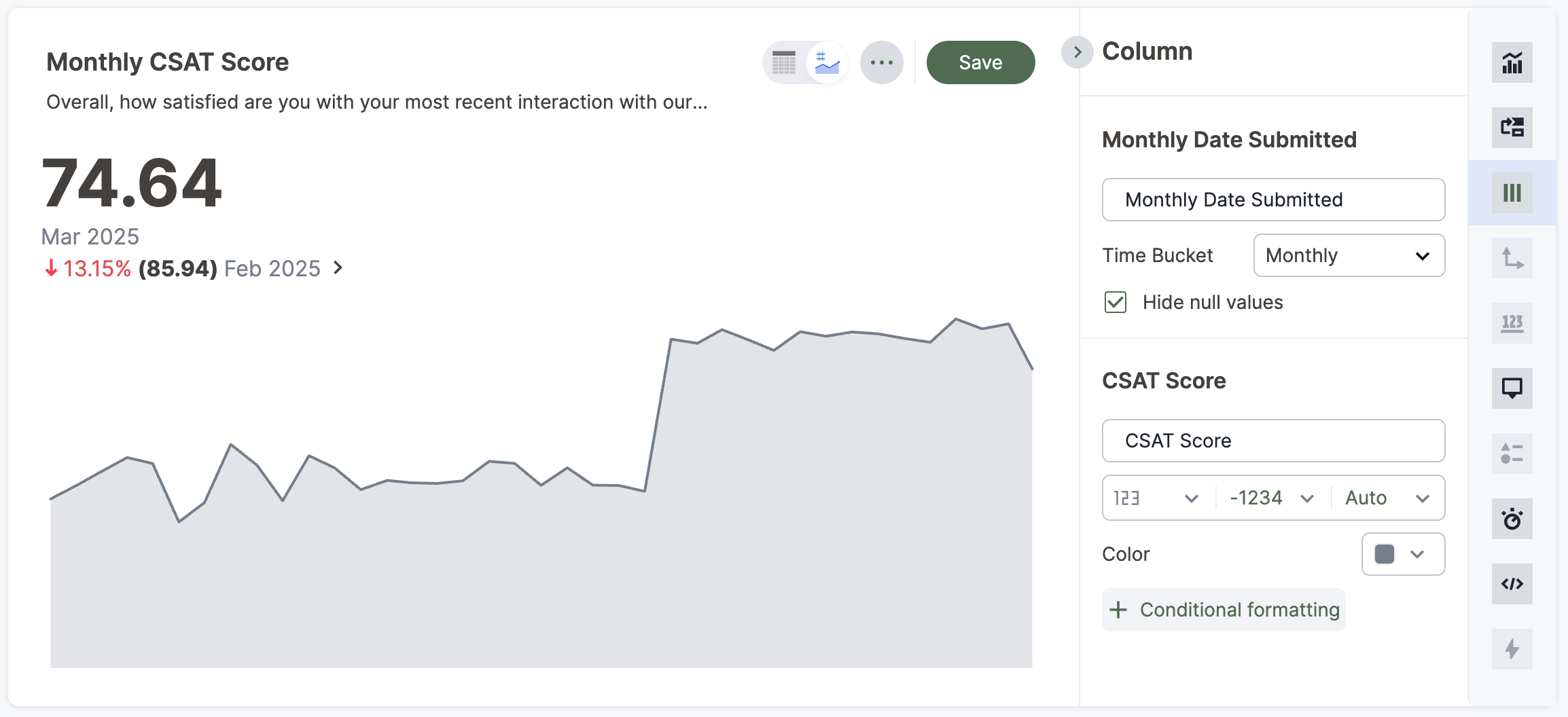Open the Color swatch picker
The height and width of the screenshot is (717, 1568).
[x=1402, y=554]
